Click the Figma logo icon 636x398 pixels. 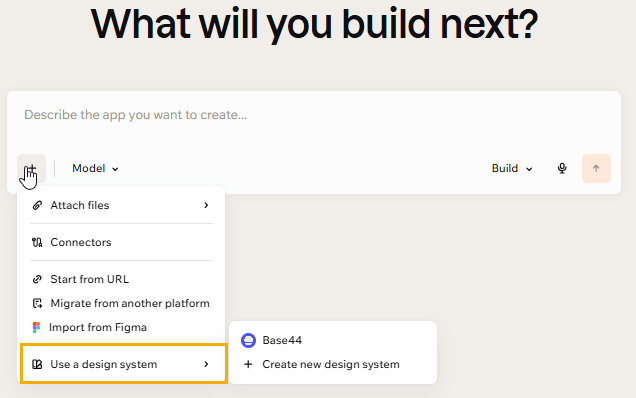pos(37,327)
